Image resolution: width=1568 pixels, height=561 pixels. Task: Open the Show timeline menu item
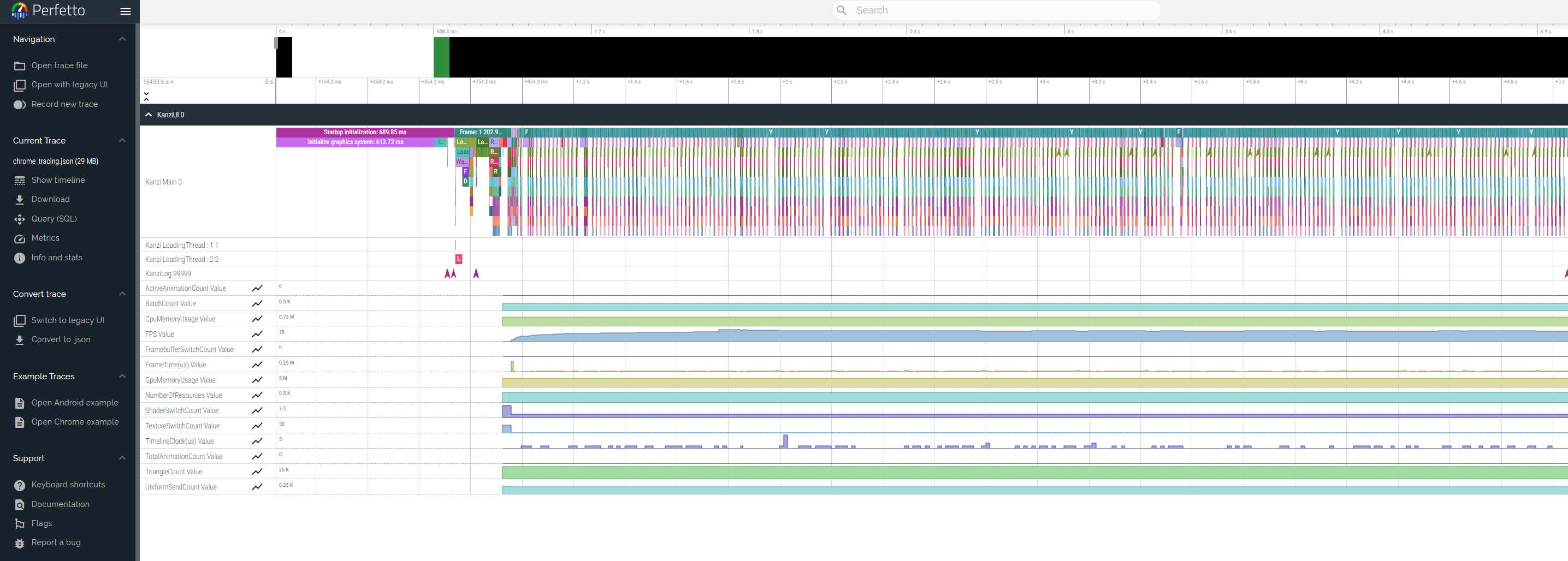pos(58,180)
